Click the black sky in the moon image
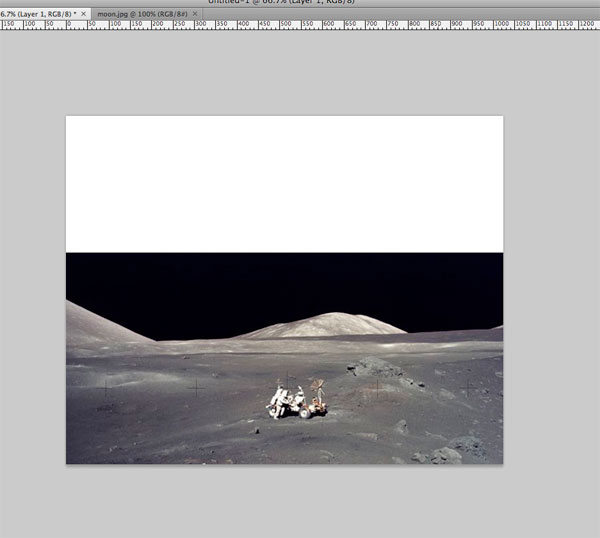 point(284,285)
